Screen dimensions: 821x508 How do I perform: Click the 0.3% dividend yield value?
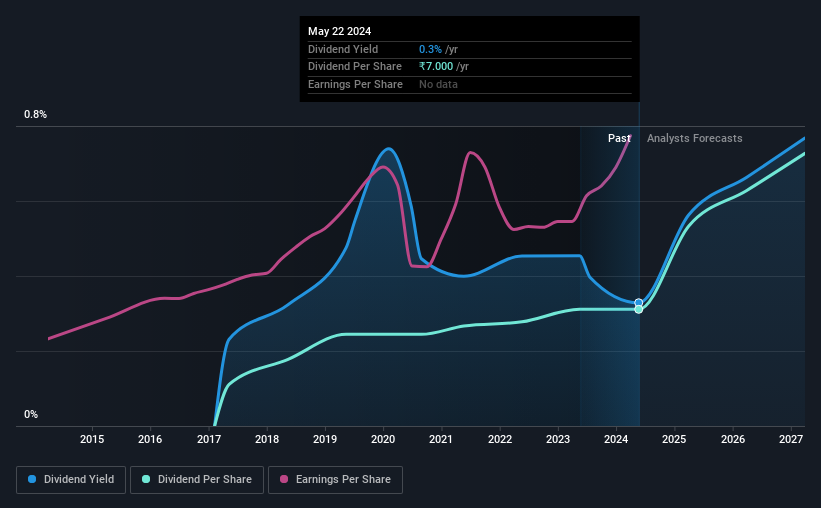pos(430,49)
